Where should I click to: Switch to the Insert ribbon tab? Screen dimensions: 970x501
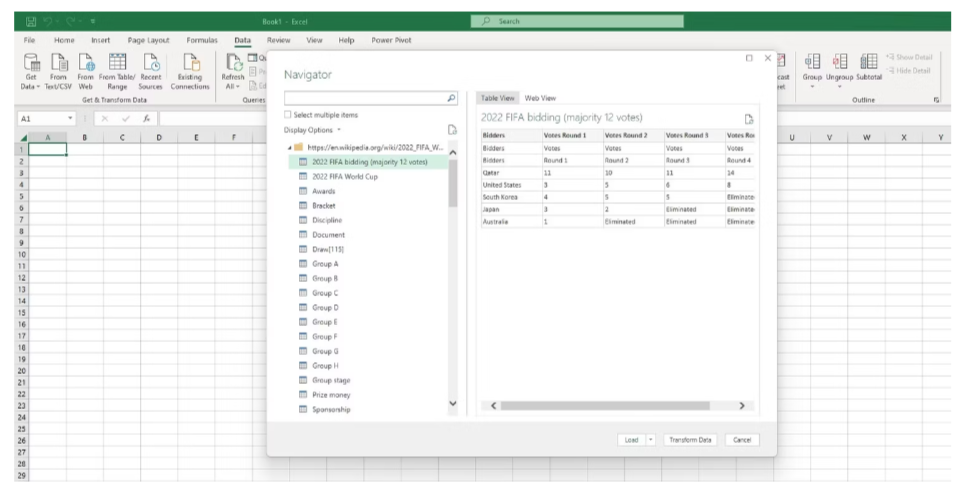point(100,40)
